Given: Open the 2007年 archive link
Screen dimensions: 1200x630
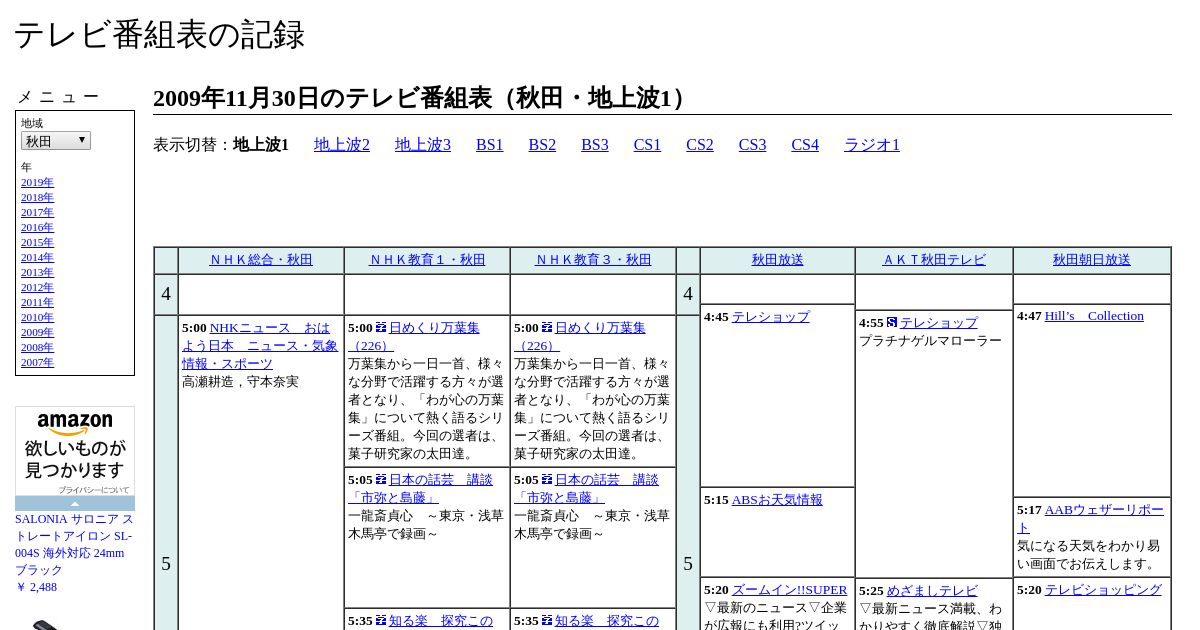Looking at the screenshot, I should click(x=37, y=362).
